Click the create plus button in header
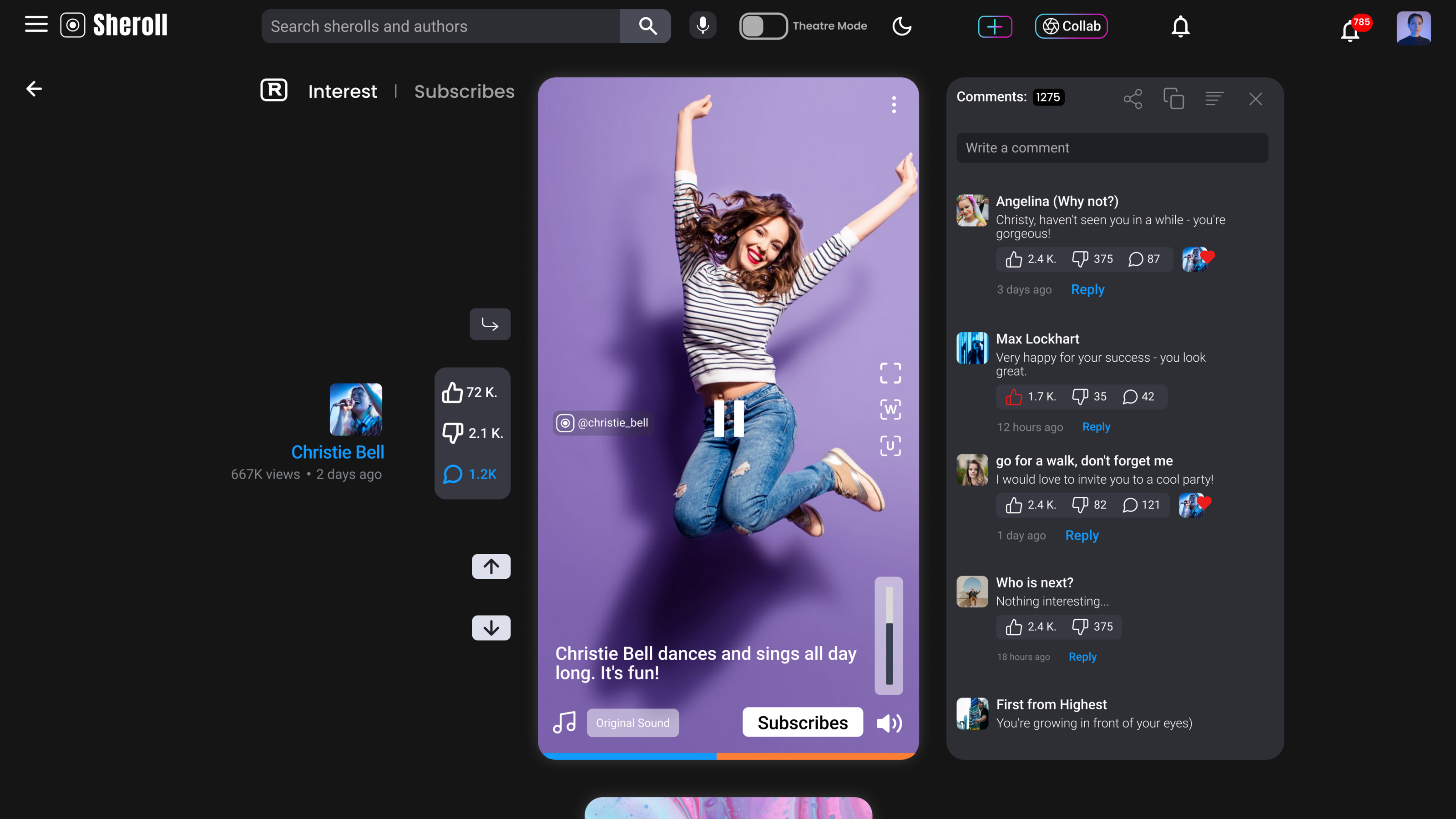Viewport: 1456px width, 819px height. pyautogui.click(x=995, y=26)
